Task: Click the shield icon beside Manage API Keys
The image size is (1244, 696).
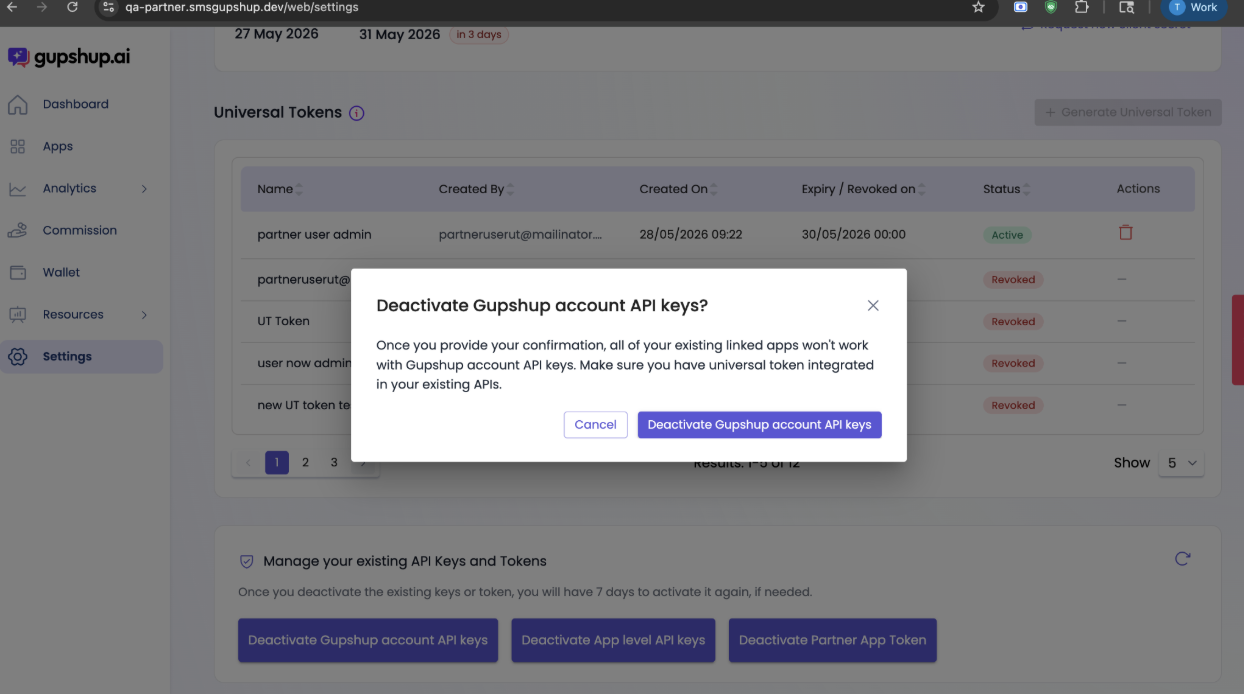Action: click(246, 562)
